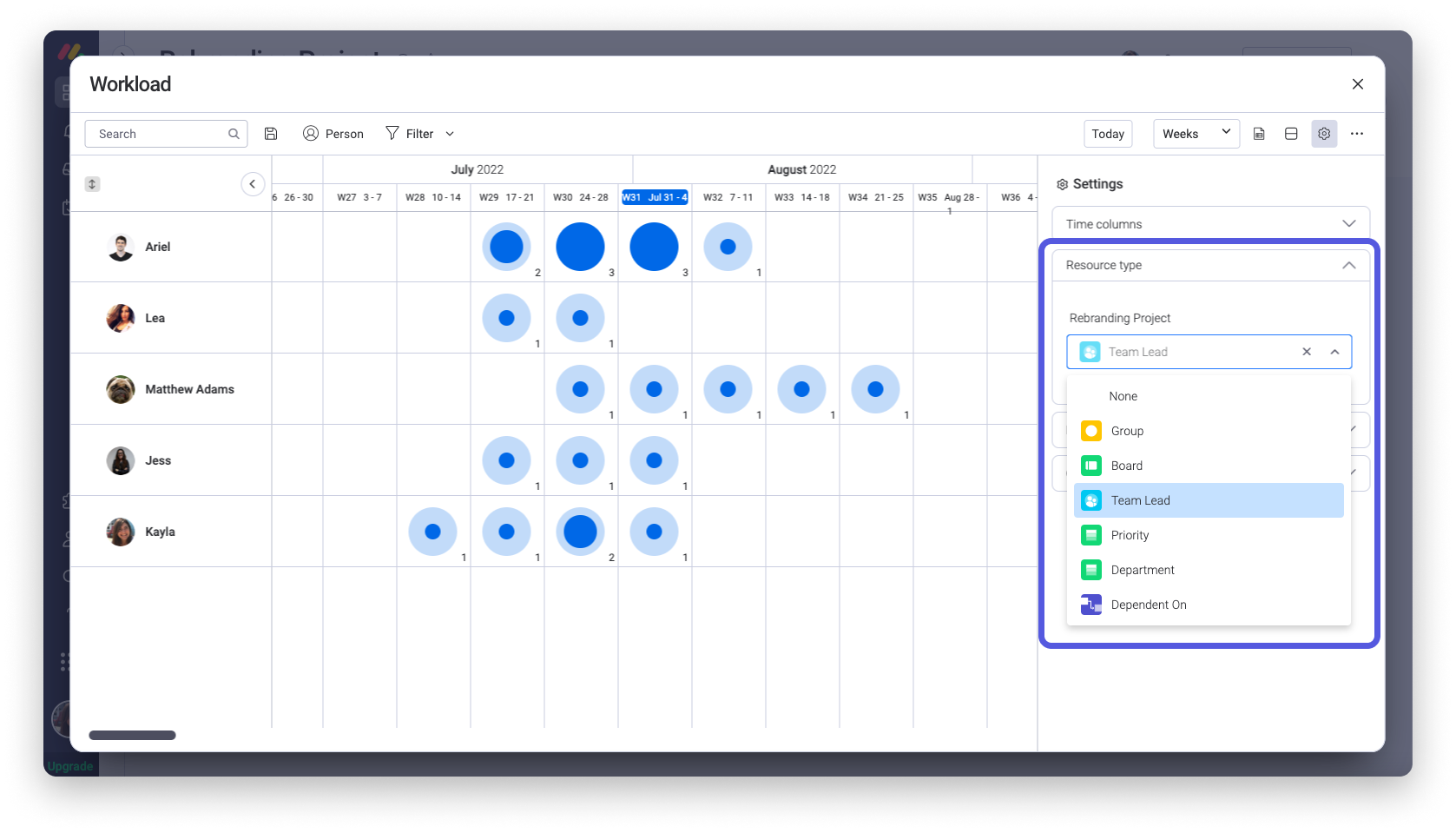This screenshot has height=833, width=1456.
Task: Select None in the resource list
Action: click(x=1209, y=396)
